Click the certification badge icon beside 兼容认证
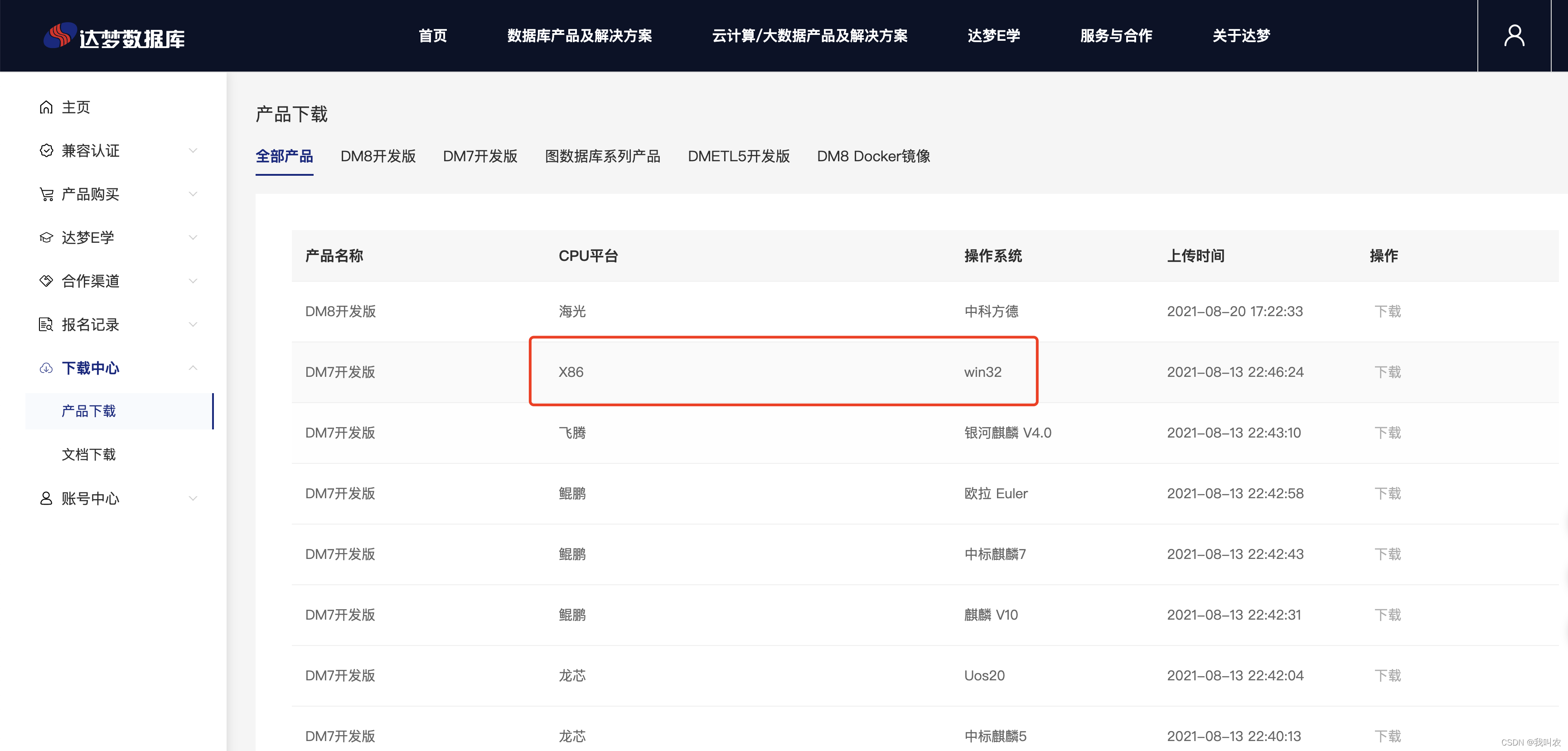Screen dimensions: 1568x751 tap(46, 150)
